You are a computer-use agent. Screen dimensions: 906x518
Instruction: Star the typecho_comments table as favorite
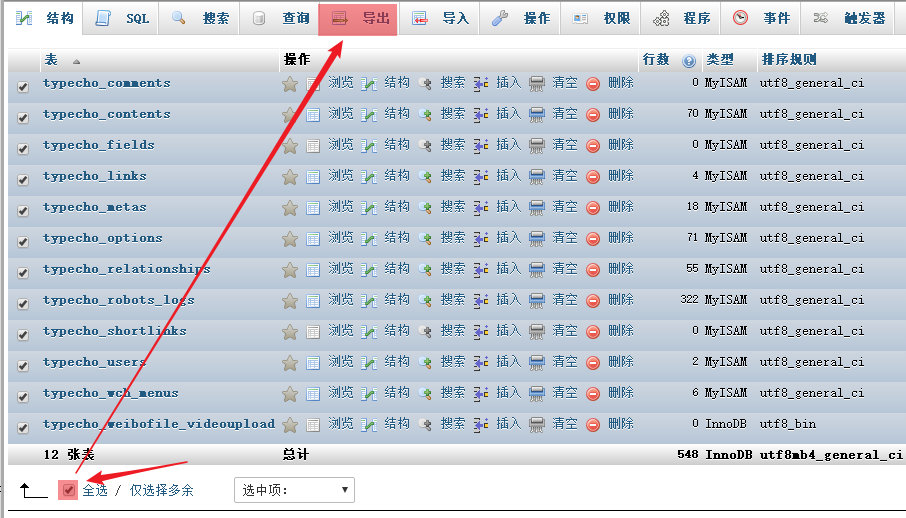(290, 84)
